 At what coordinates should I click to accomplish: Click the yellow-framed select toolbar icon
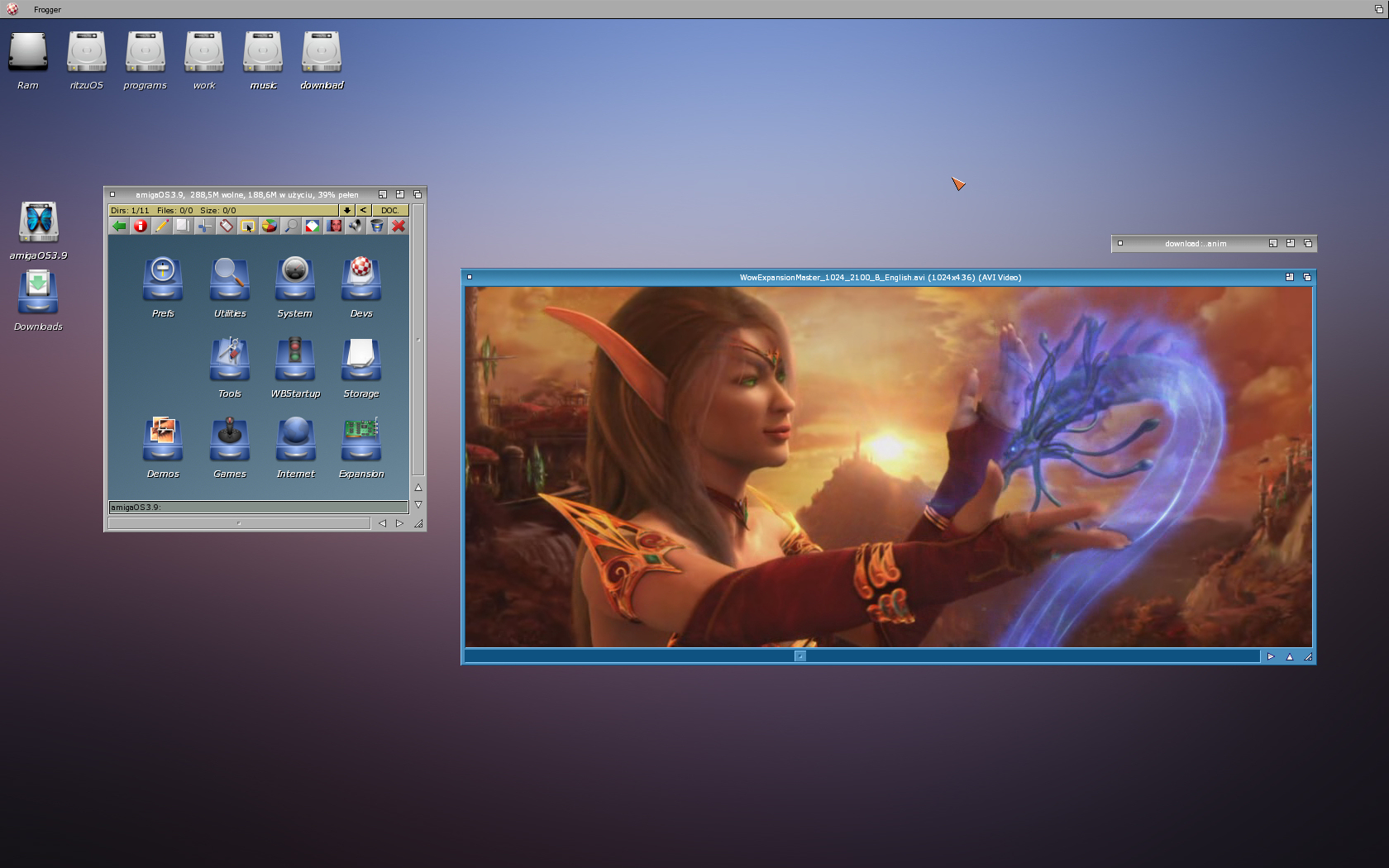click(248, 226)
